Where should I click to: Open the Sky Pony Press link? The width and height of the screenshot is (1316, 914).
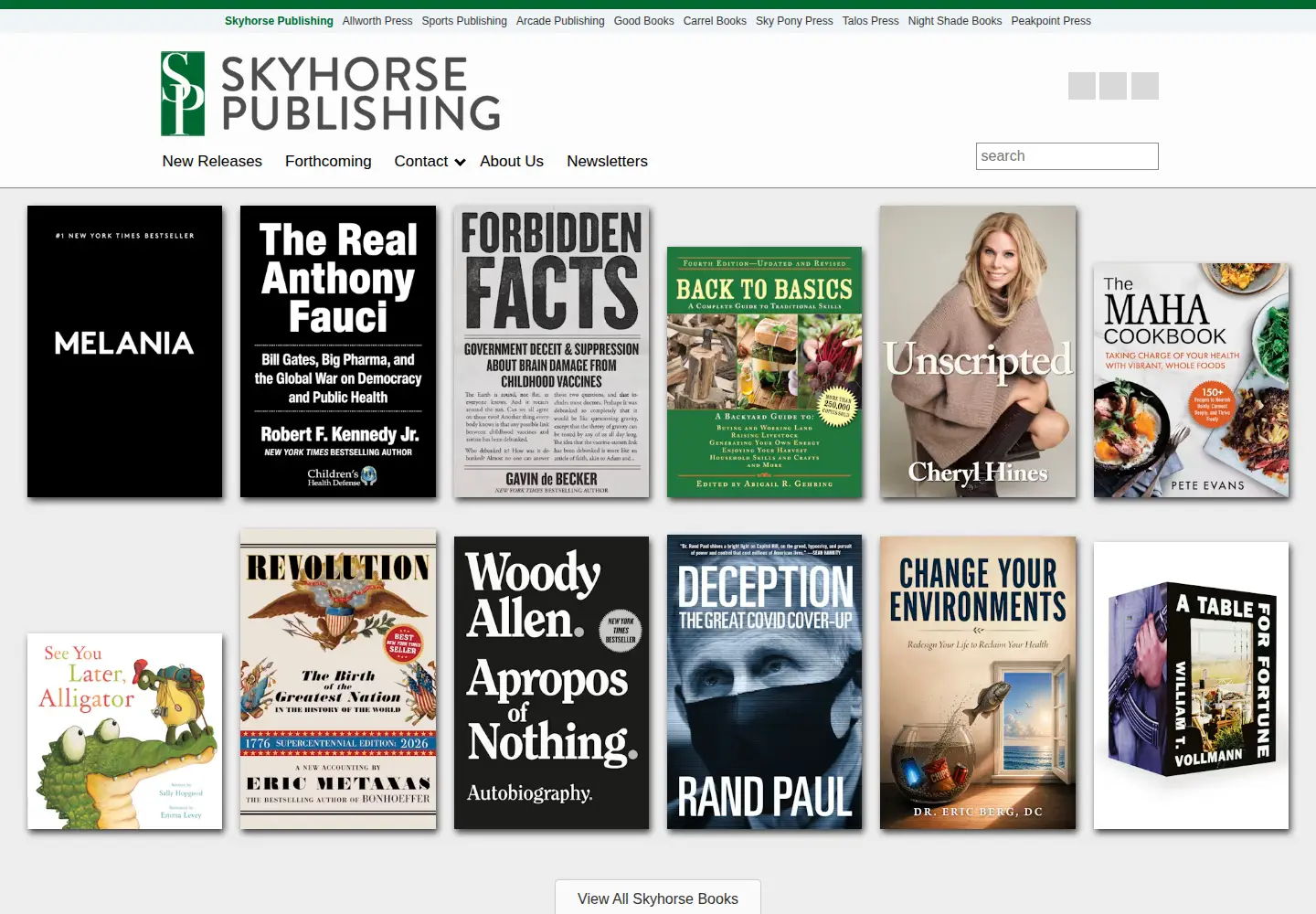click(794, 21)
